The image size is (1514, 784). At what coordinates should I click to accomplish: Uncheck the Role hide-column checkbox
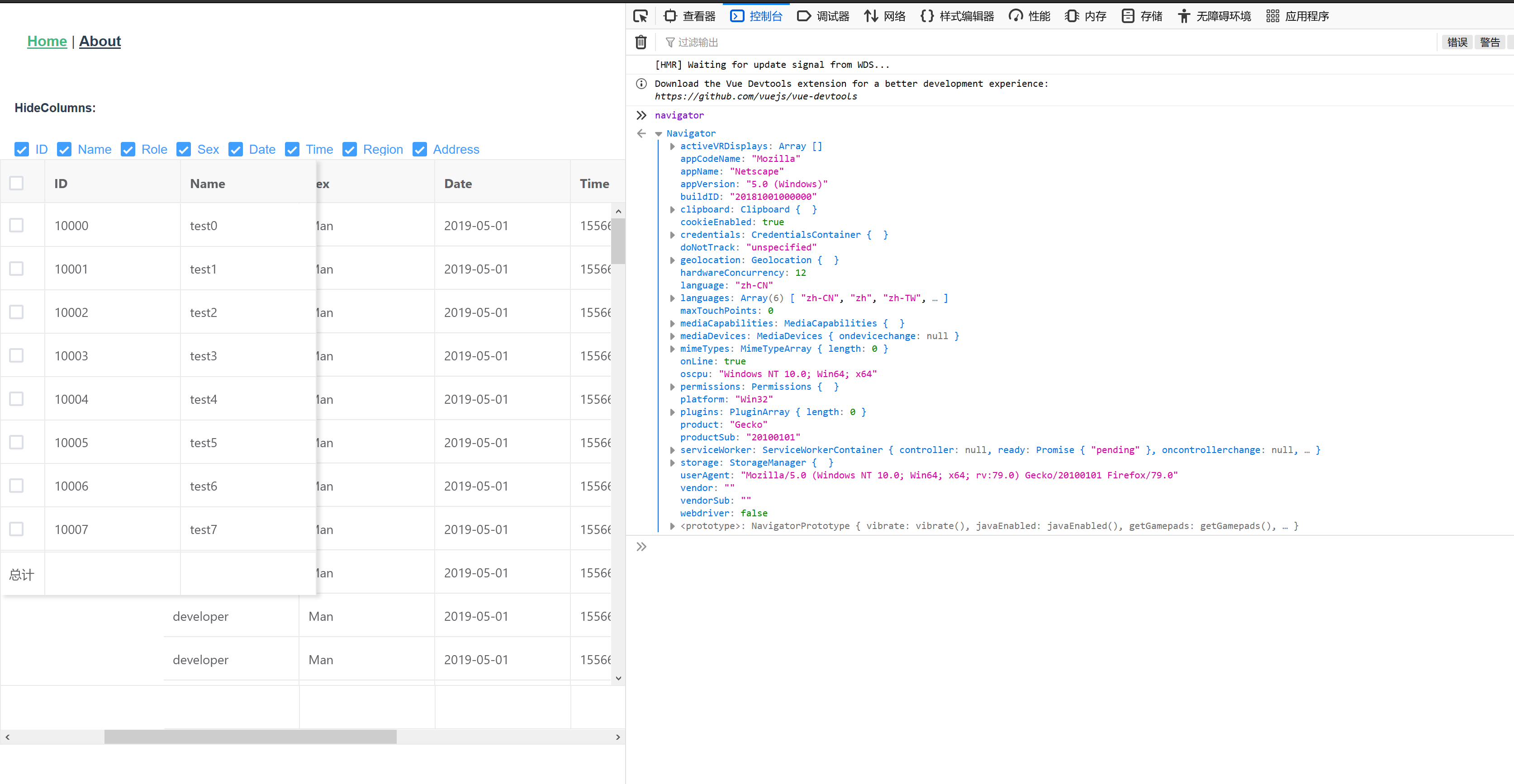[128, 150]
